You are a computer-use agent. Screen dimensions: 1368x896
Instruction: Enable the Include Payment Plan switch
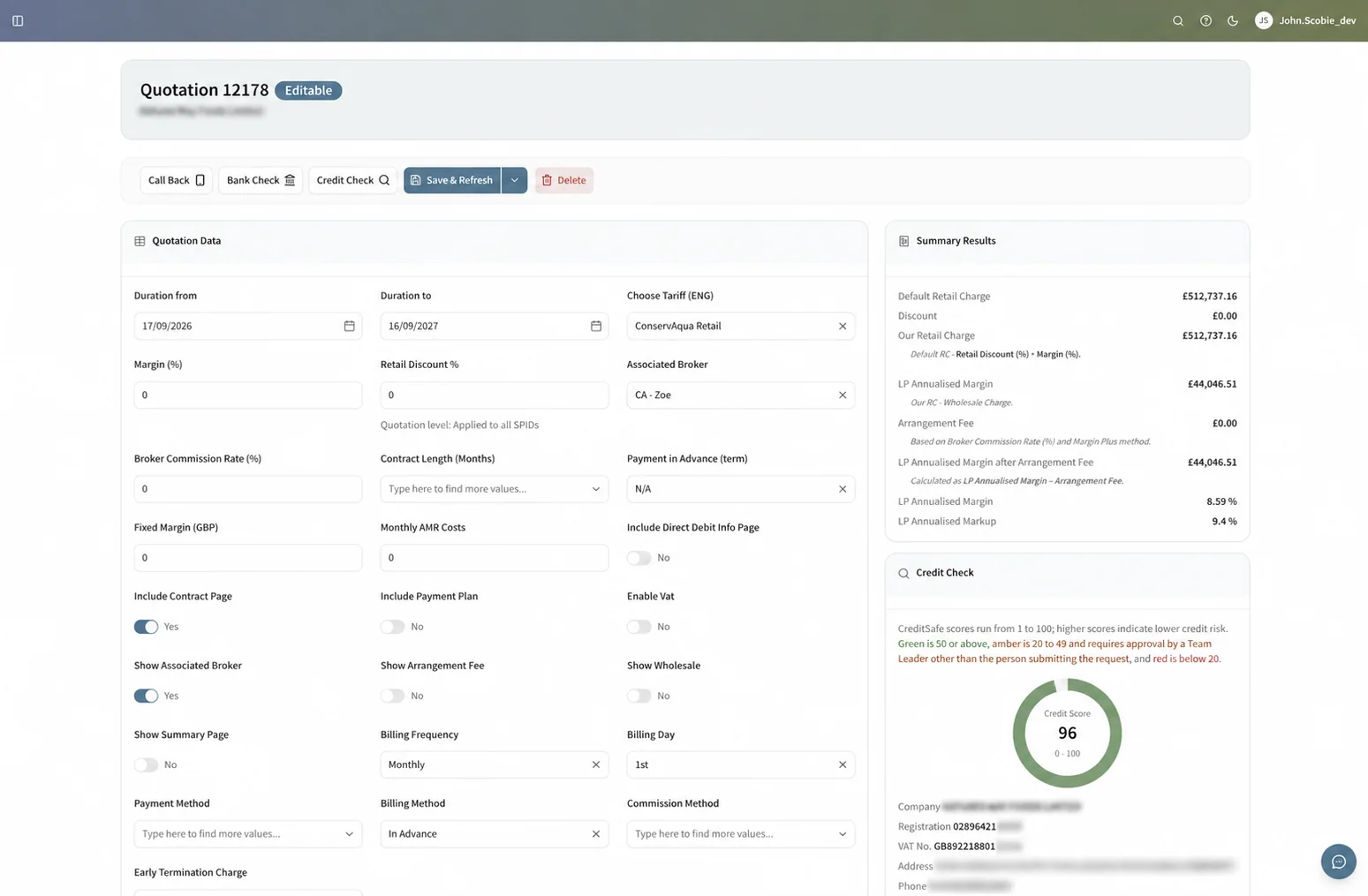pos(392,627)
